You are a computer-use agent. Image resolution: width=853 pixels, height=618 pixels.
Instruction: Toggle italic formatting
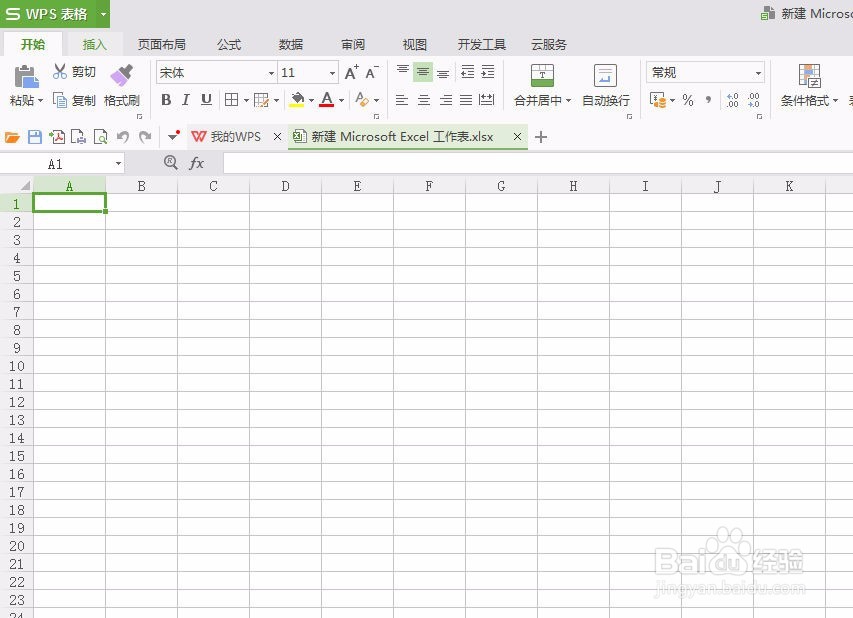click(186, 100)
